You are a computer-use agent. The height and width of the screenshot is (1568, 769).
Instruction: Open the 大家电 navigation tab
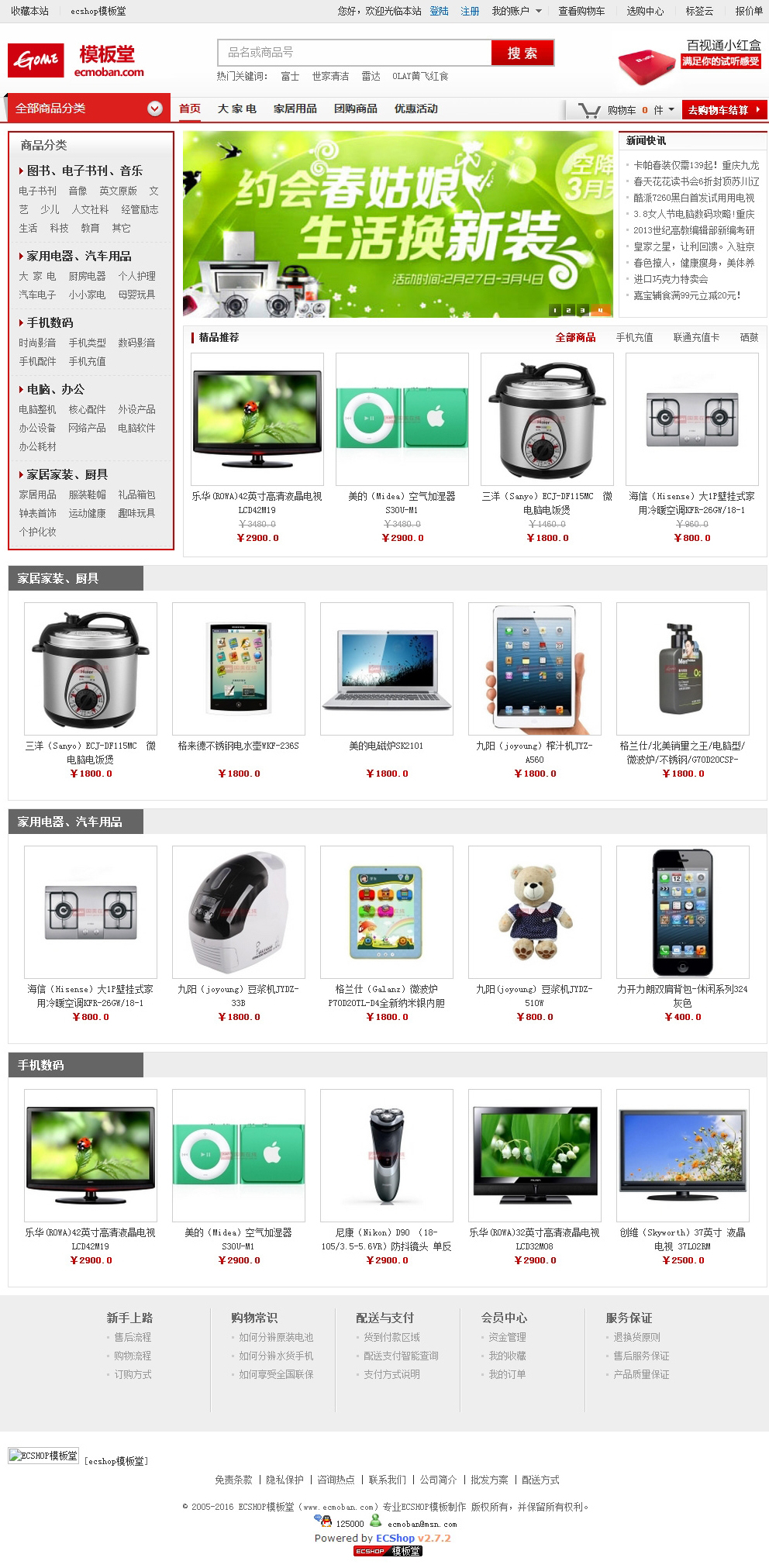[236, 109]
